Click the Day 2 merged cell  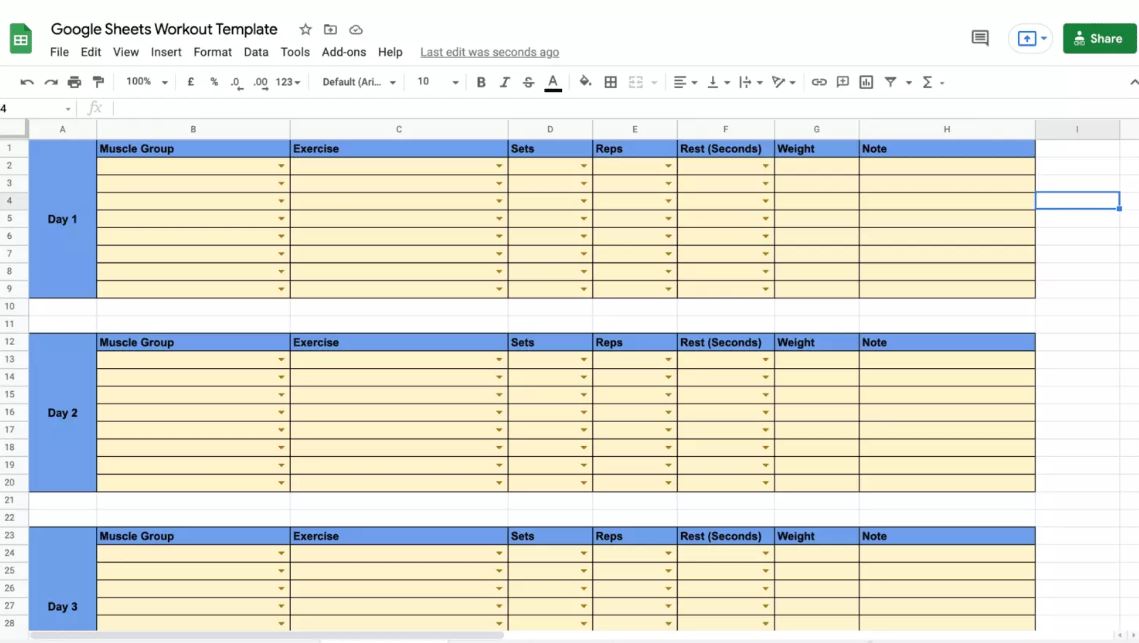coord(62,413)
